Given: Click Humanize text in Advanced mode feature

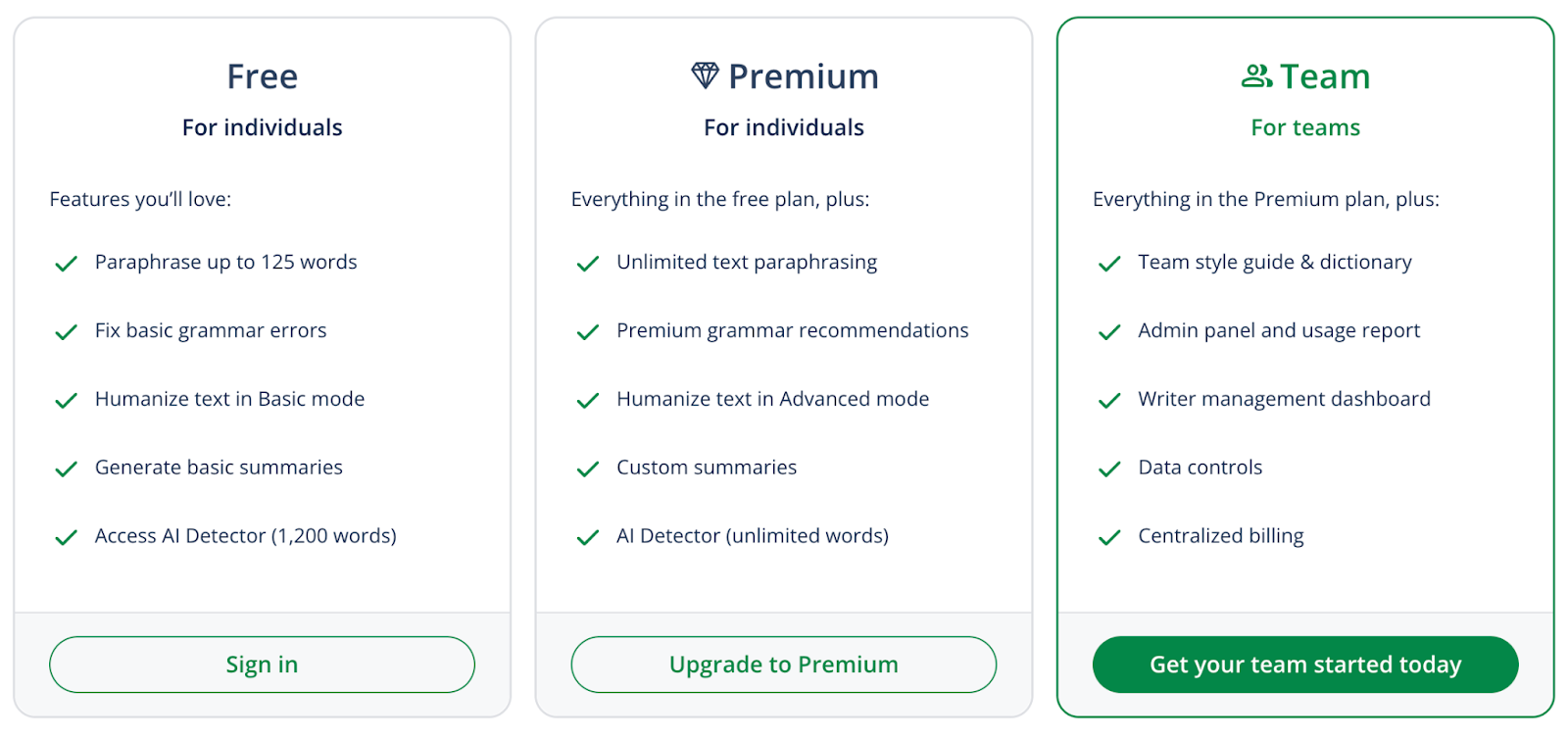Looking at the screenshot, I should click(x=772, y=399).
